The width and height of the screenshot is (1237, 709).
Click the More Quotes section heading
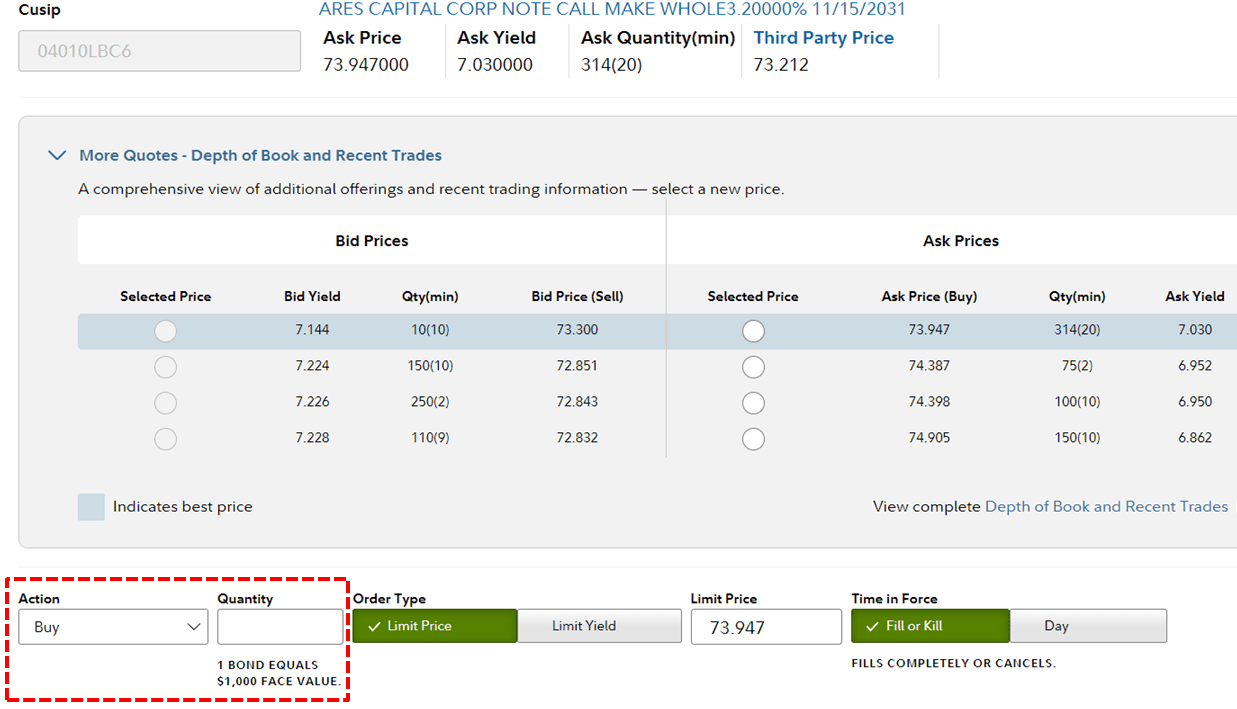click(260, 156)
